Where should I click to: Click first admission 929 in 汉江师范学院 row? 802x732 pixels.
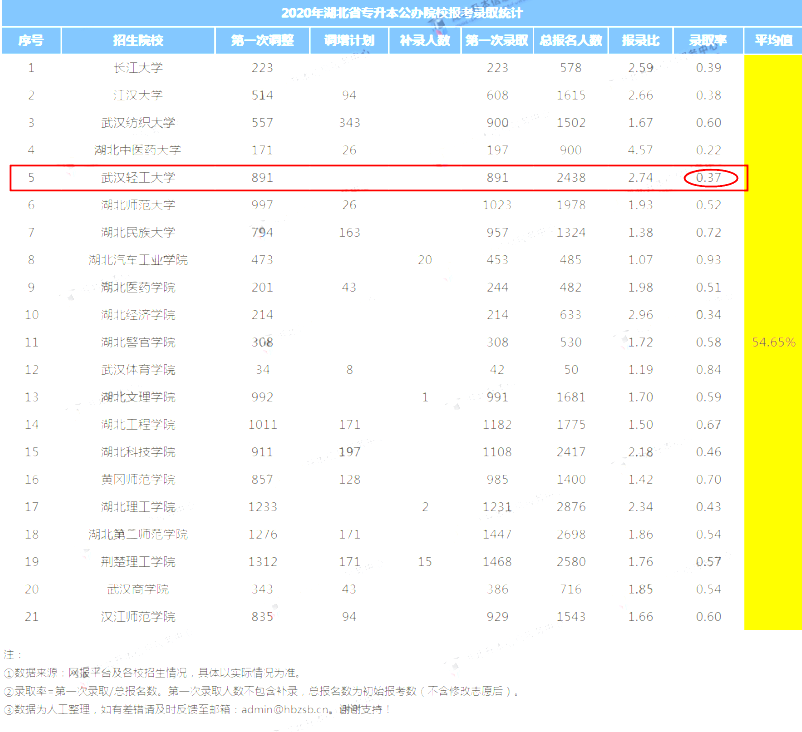(497, 616)
